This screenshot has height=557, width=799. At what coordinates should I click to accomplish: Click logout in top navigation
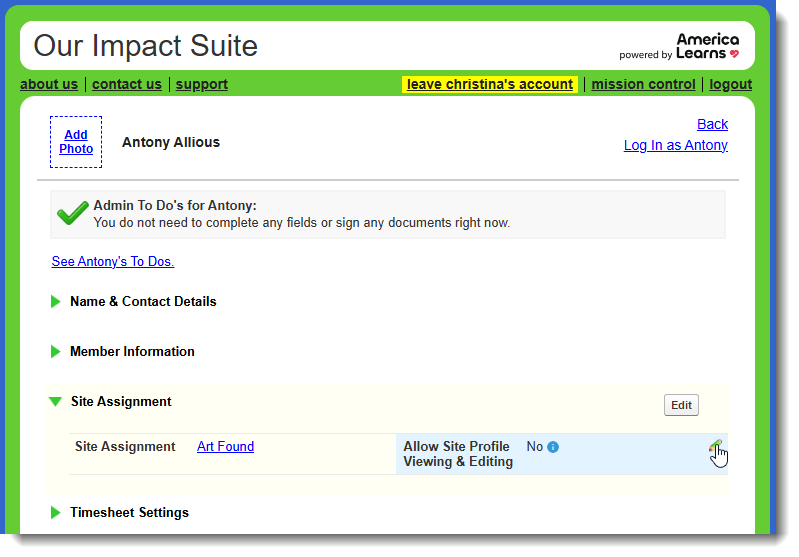(x=730, y=84)
